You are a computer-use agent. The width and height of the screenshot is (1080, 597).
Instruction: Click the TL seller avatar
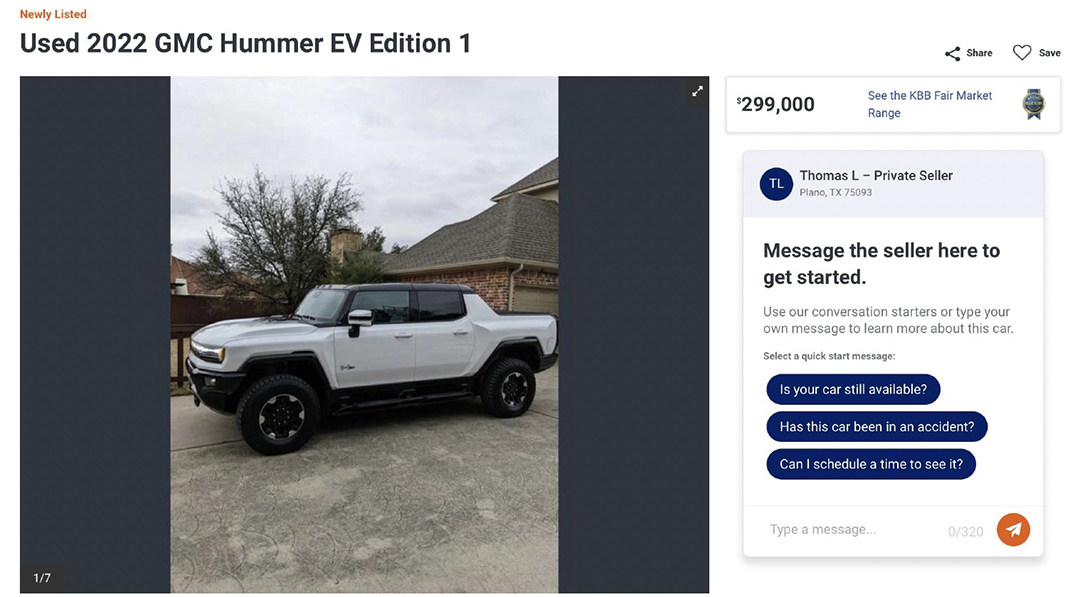(x=776, y=184)
